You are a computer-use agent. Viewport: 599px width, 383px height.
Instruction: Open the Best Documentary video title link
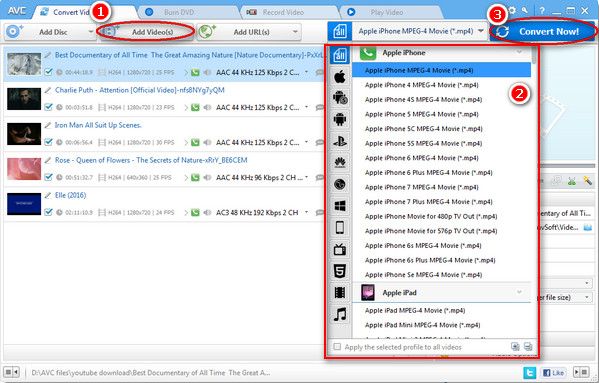[x=189, y=55]
